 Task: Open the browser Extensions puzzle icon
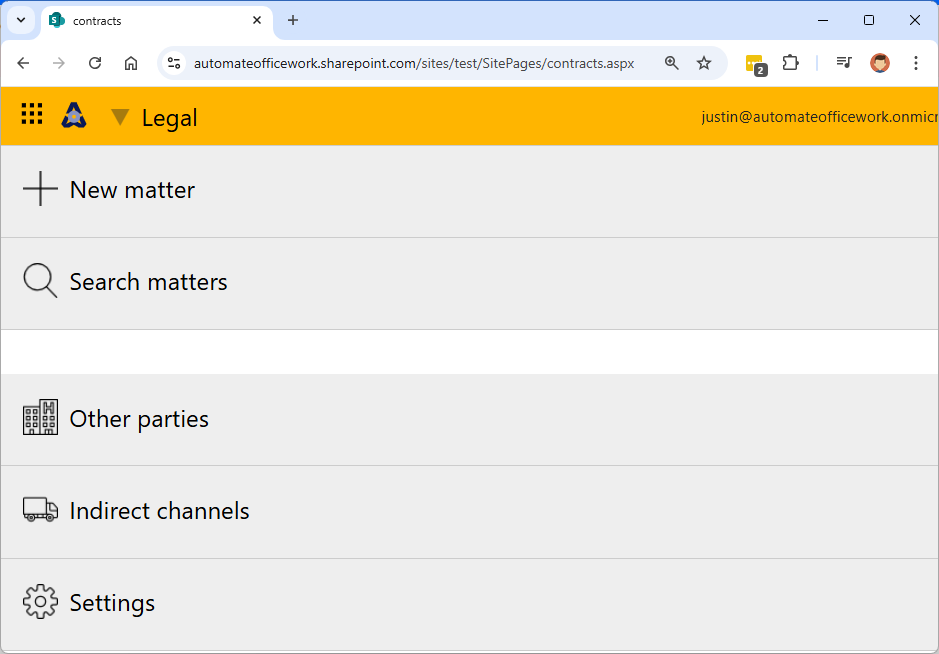[790, 63]
